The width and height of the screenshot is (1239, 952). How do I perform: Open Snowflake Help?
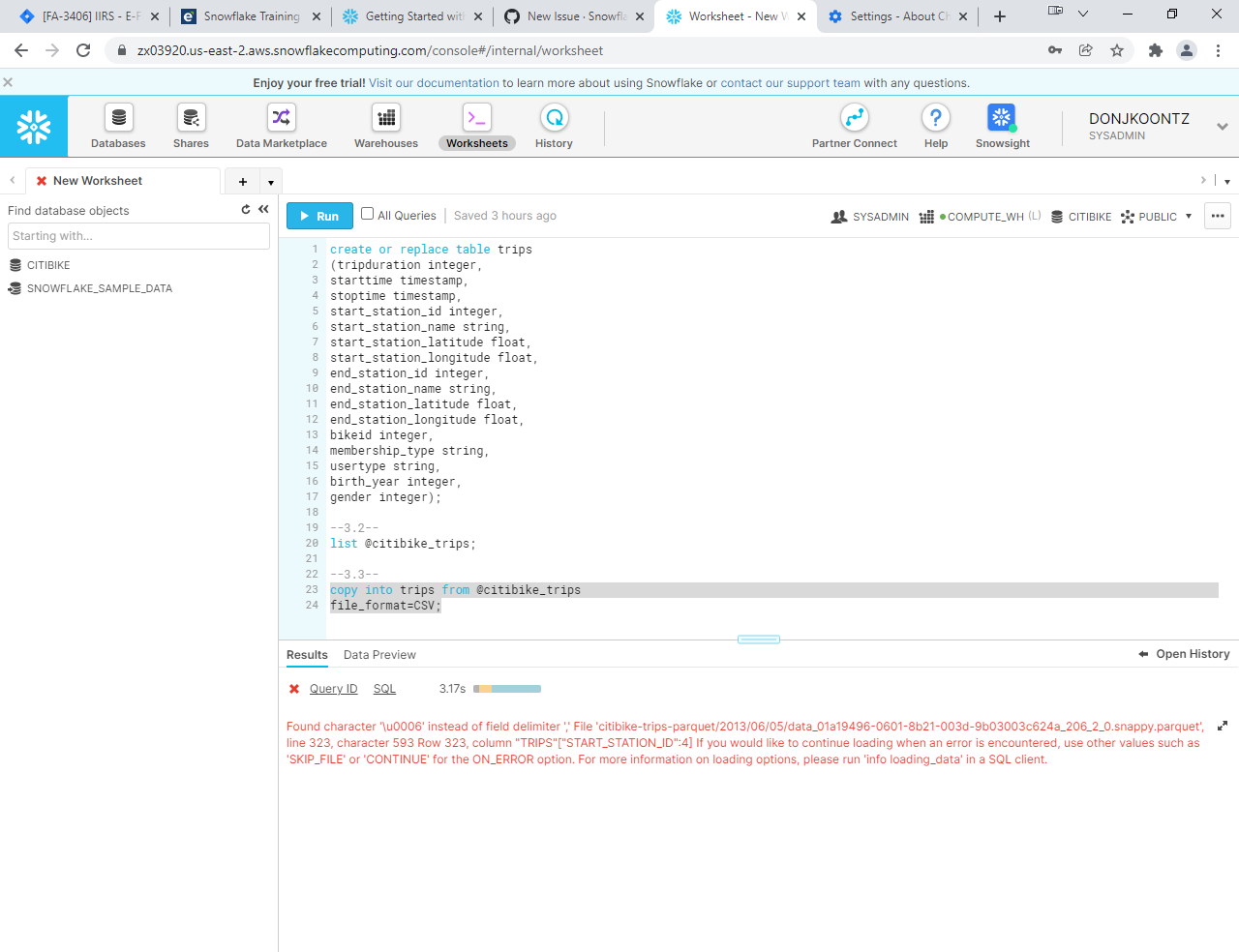[935, 127]
